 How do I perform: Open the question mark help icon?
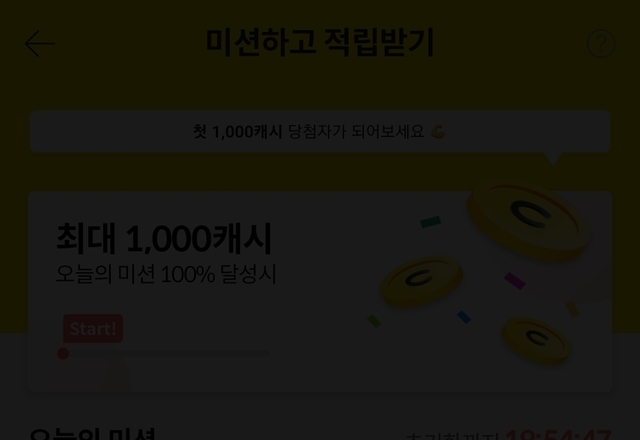(x=601, y=43)
